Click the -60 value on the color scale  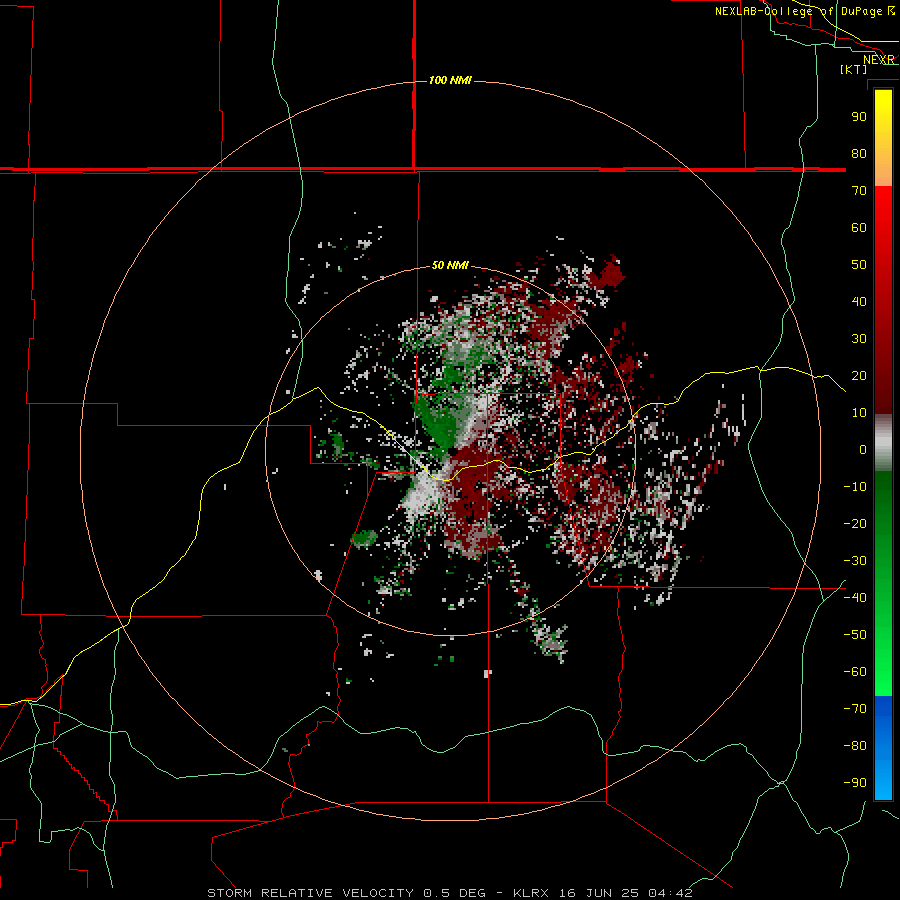pyautogui.click(x=855, y=672)
